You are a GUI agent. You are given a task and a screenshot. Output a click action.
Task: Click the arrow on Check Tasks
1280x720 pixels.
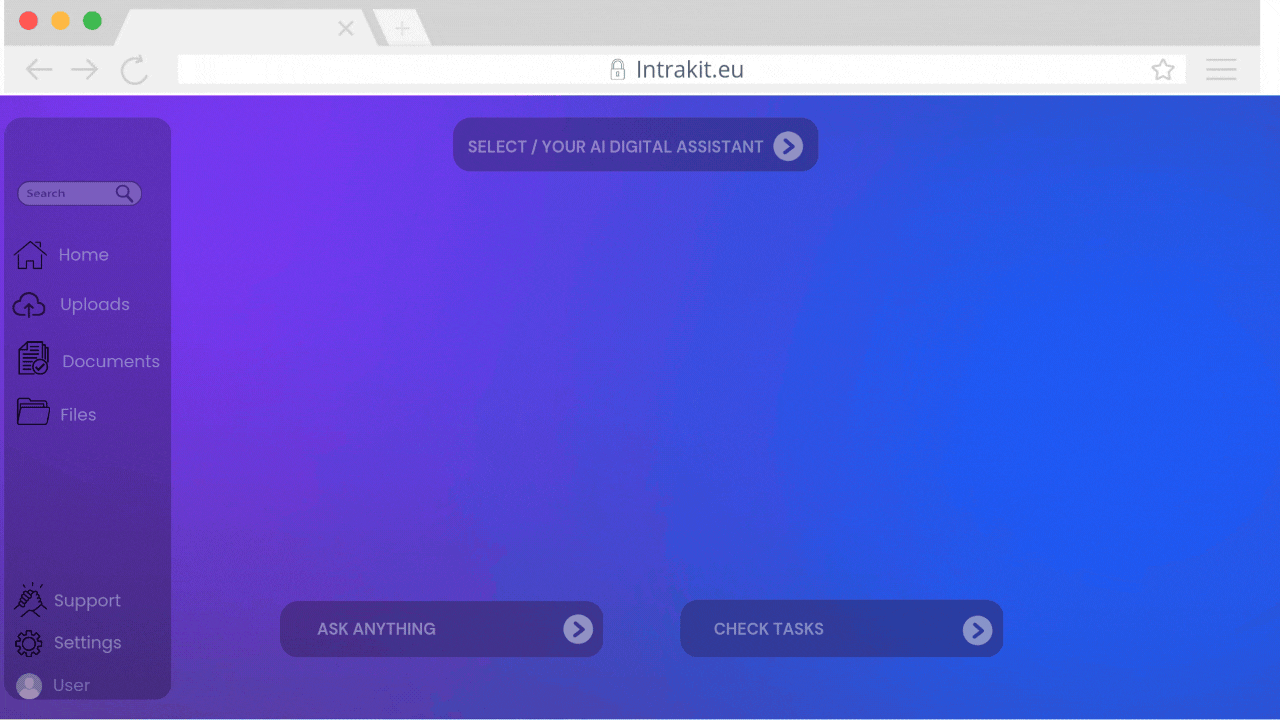click(977, 630)
